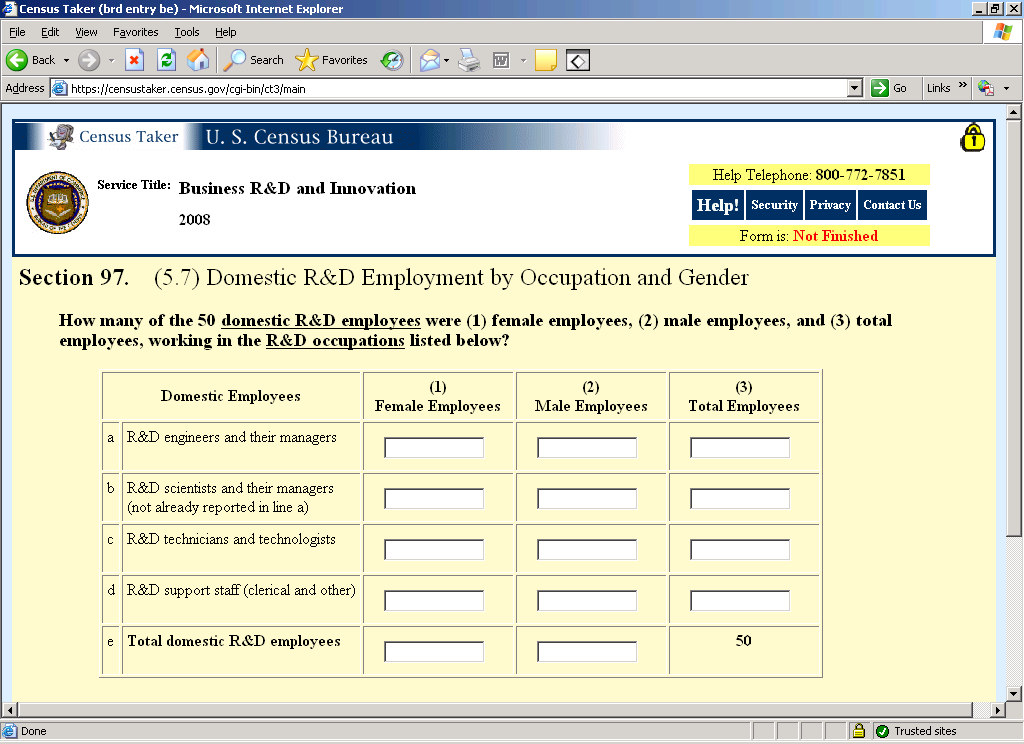
Task: Click Male field for R&D scientists
Action: 586,498
